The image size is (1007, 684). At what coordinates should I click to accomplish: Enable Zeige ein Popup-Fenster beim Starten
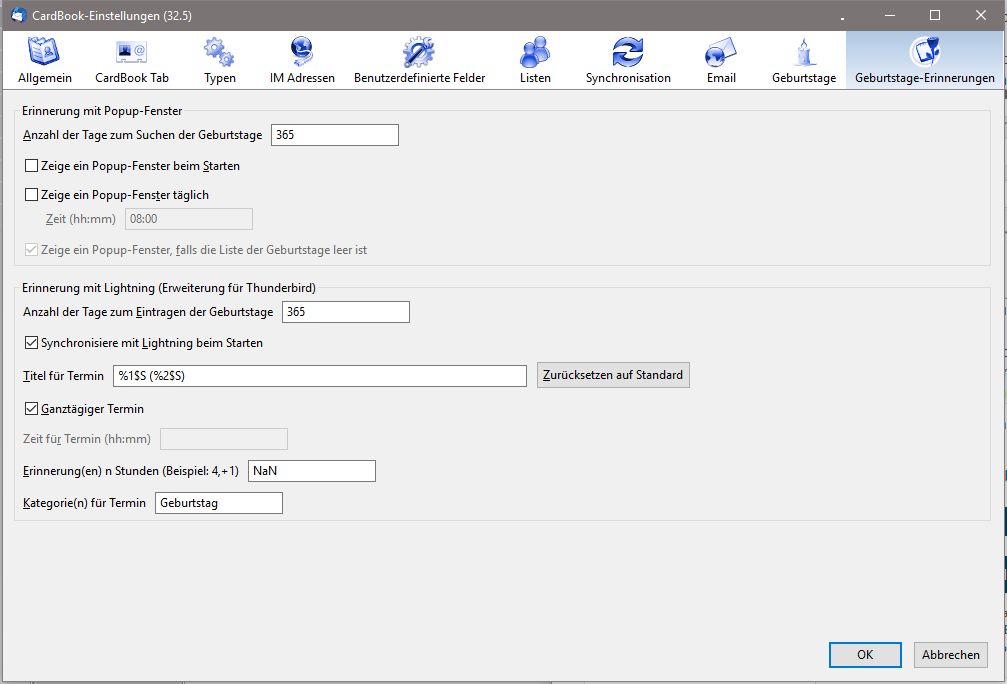point(32,166)
